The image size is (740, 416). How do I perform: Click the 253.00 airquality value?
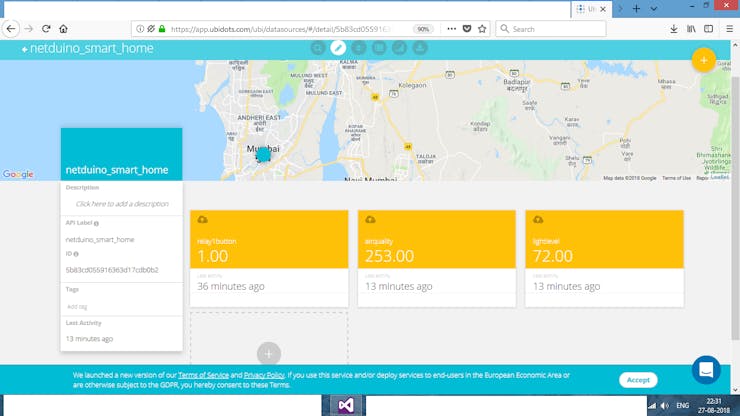pyautogui.click(x=389, y=256)
